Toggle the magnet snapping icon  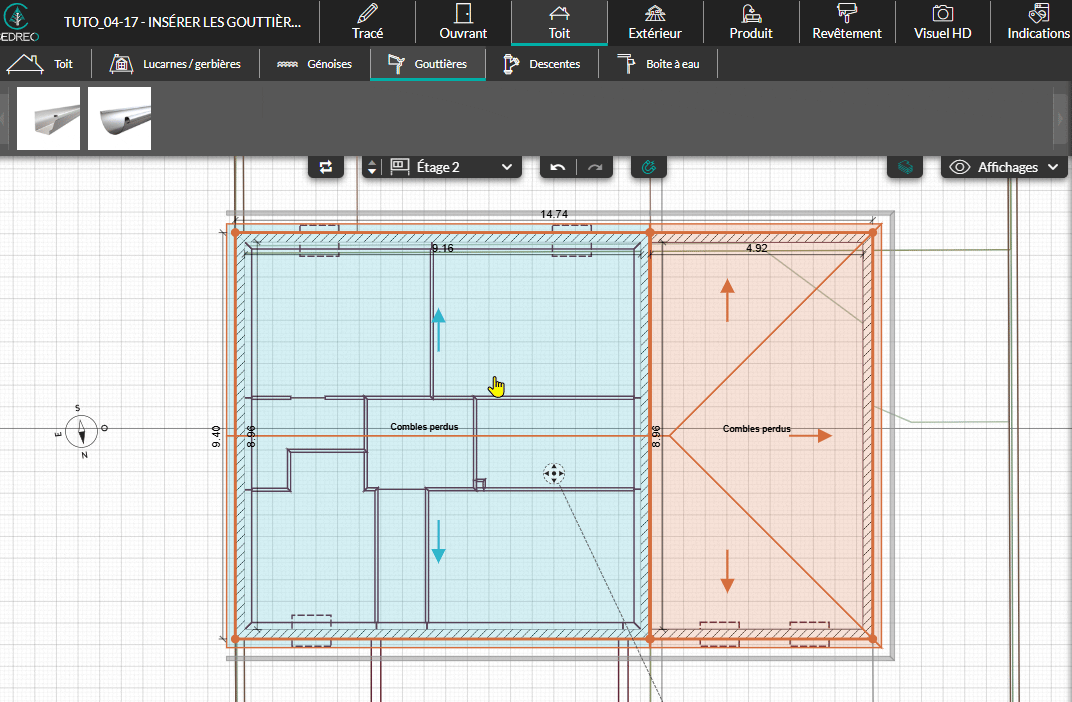pyautogui.click(x=648, y=167)
